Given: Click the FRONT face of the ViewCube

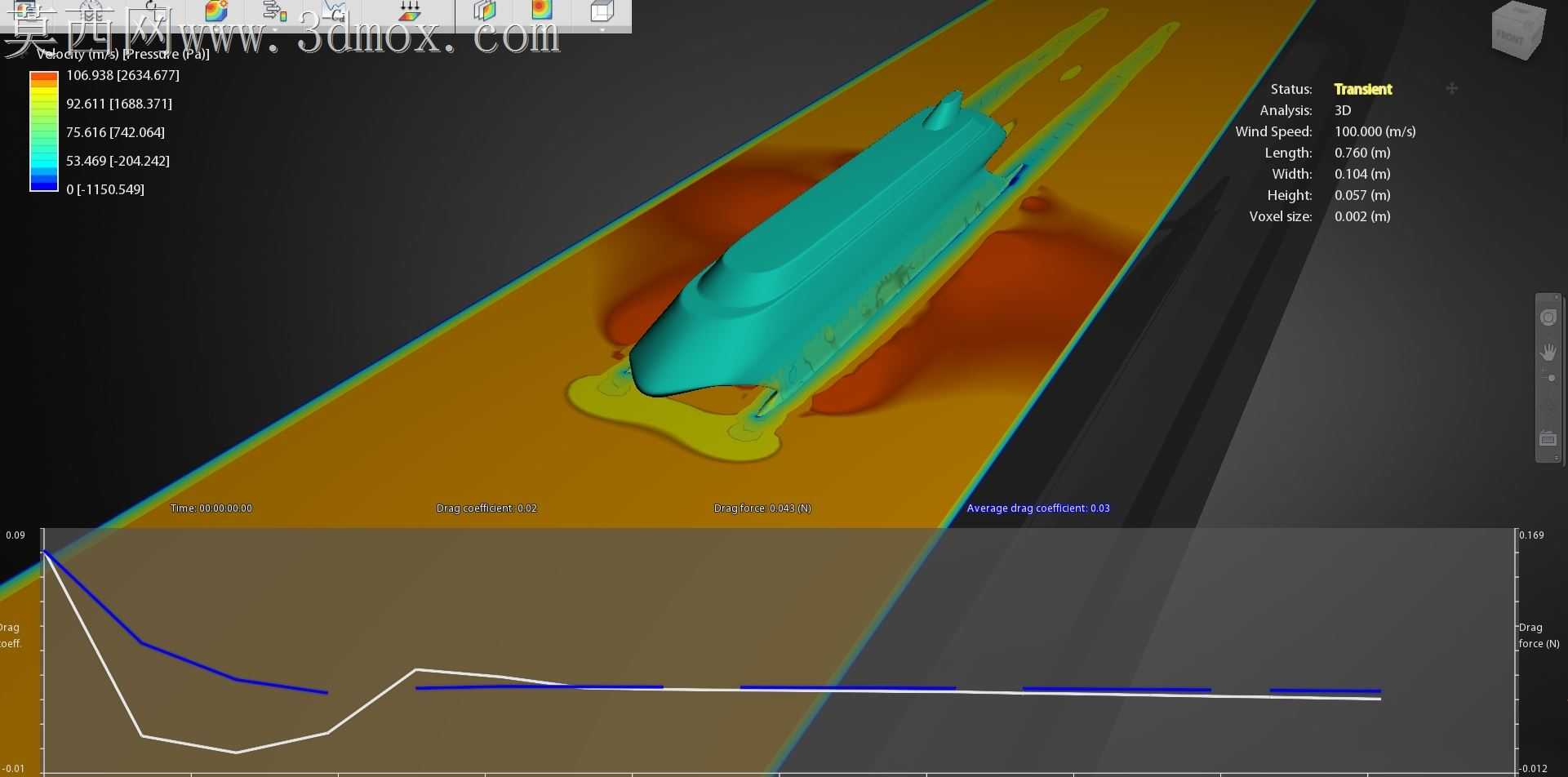Looking at the screenshot, I should click(1509, 38).
